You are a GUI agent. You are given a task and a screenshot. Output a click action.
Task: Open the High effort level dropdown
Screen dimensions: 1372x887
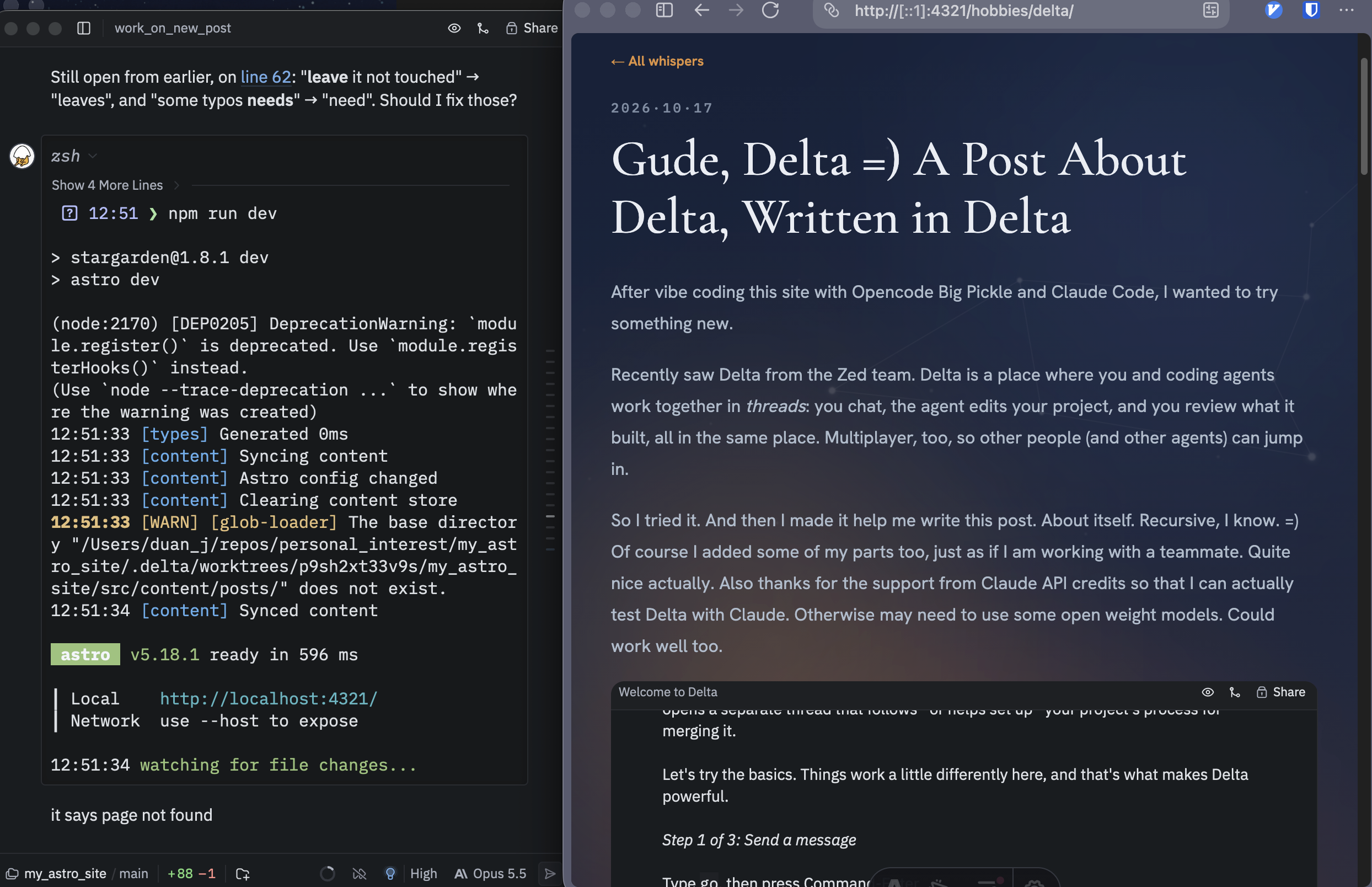423,873
